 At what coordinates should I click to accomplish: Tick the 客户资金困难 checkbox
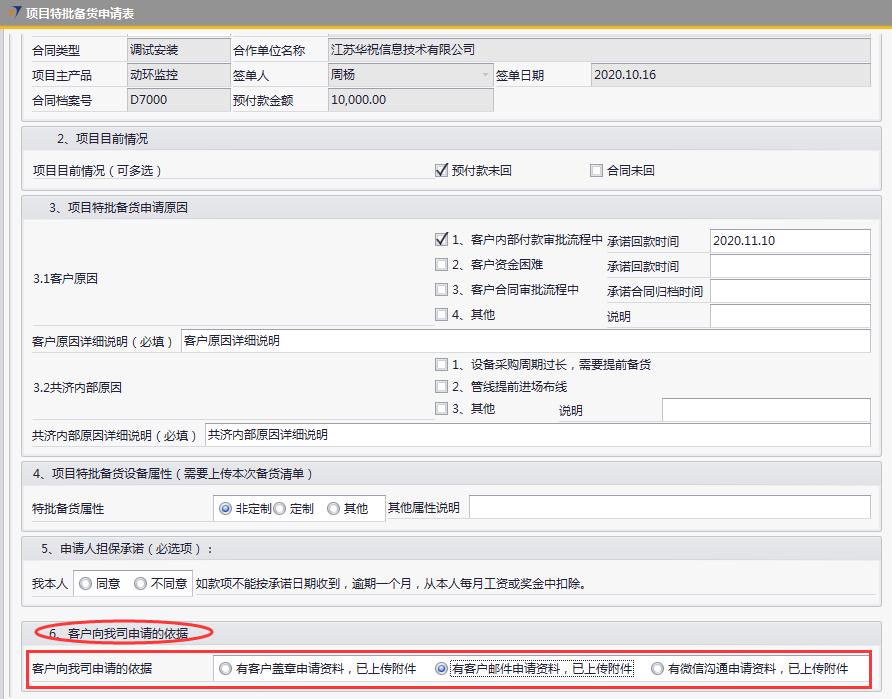[441, 265]
